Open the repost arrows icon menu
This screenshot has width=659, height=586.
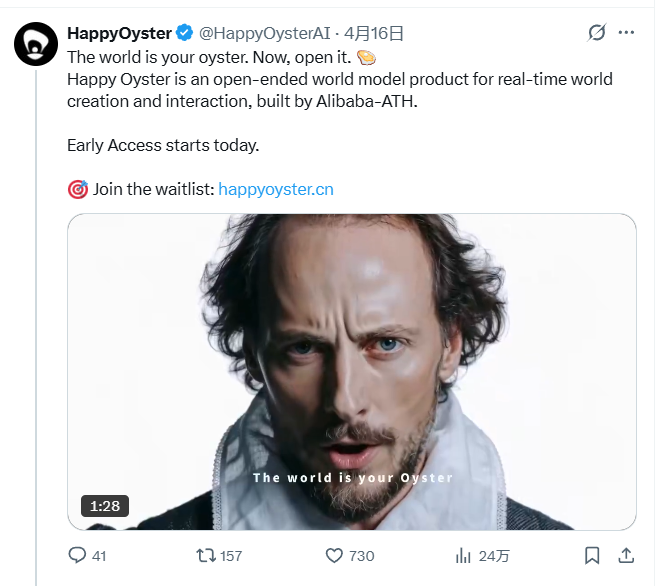[204, 555]
